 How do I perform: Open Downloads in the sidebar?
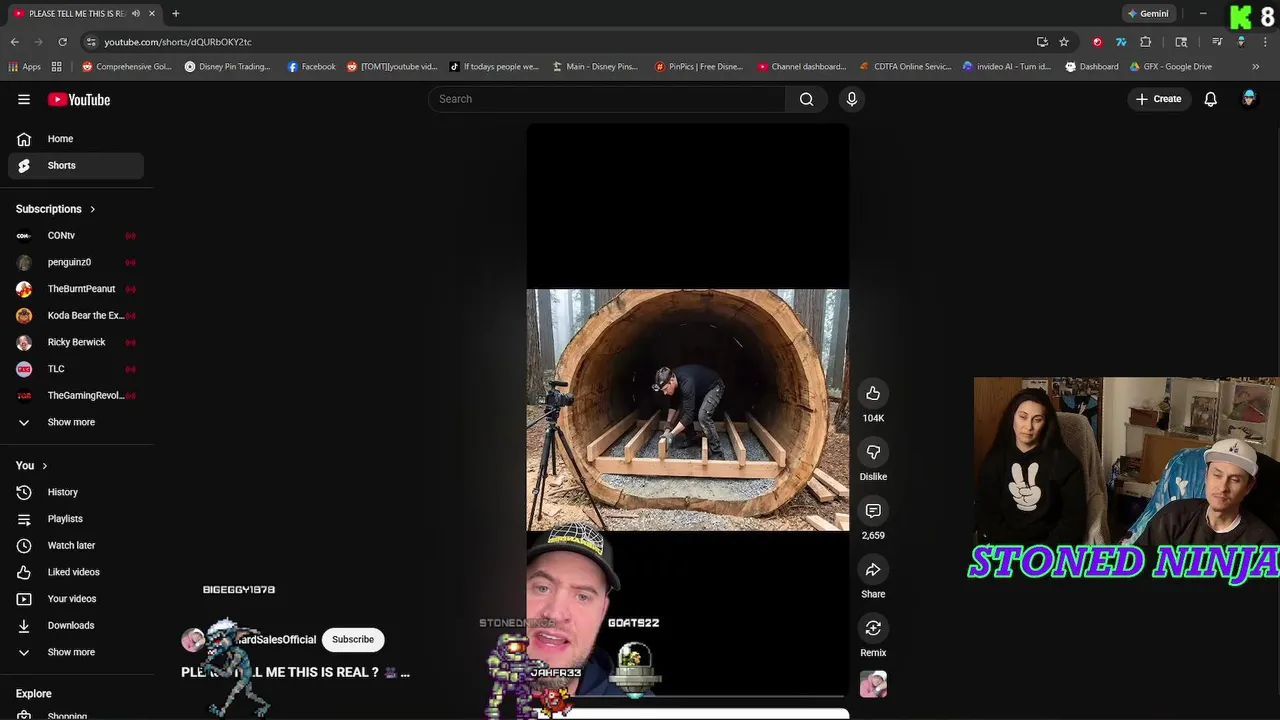tap(76, 625)
